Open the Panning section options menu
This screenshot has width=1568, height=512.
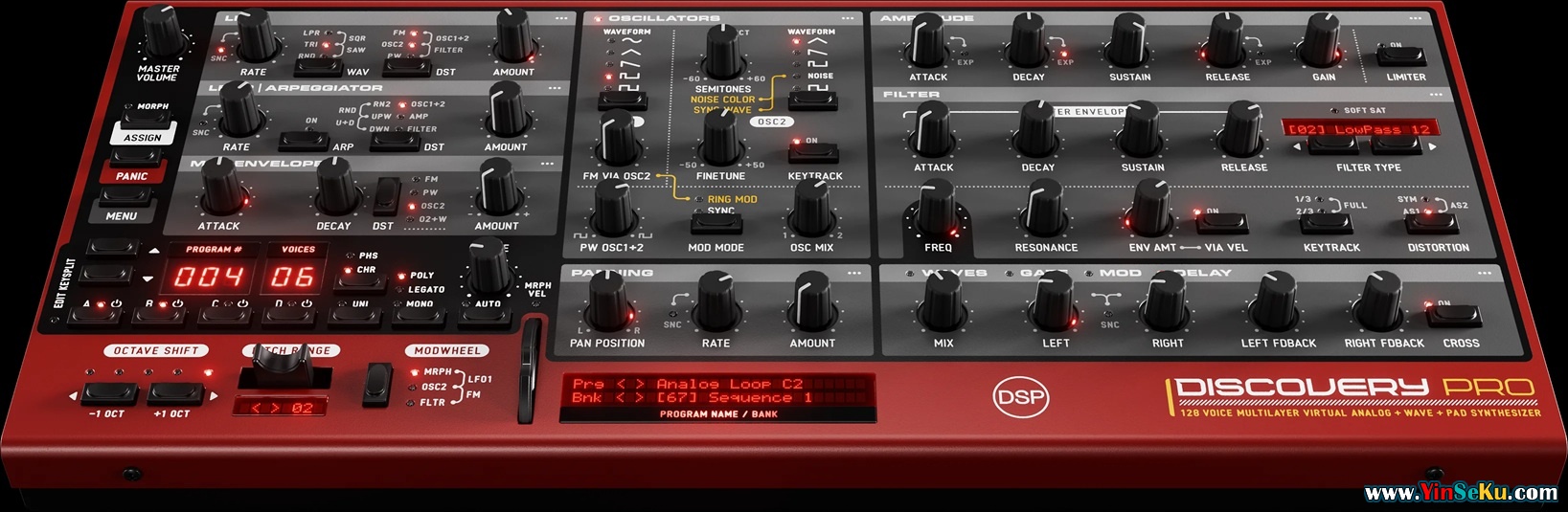(x=854, y=273)
